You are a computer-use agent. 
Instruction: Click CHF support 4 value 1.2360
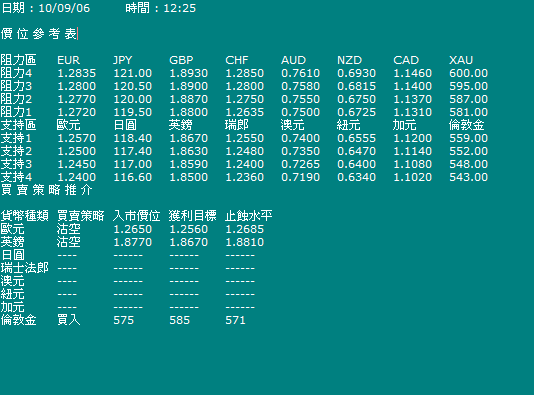(x=245, y=177)
